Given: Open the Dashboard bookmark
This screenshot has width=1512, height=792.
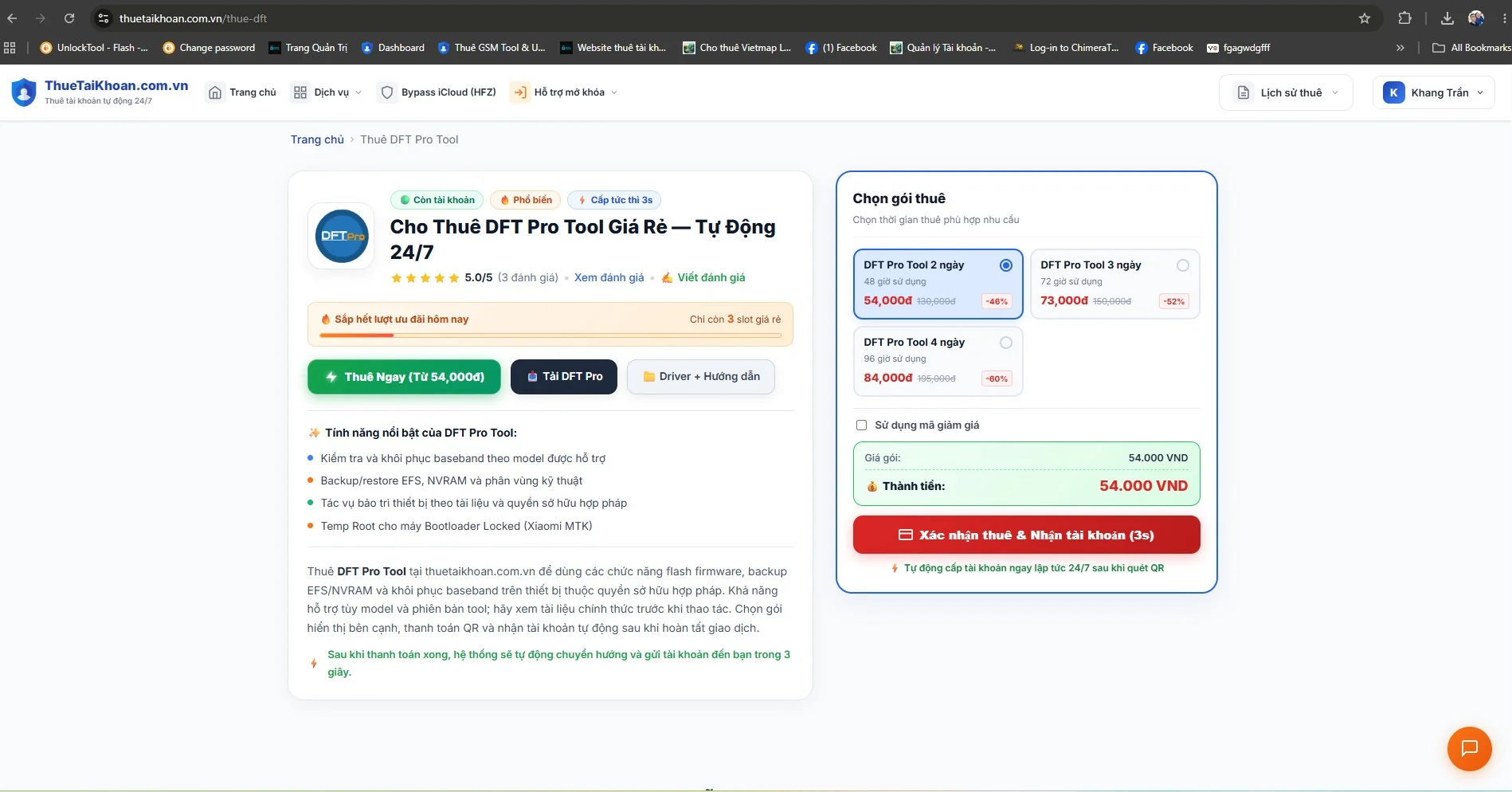Looking at the screenshot, I should point(393,48).
